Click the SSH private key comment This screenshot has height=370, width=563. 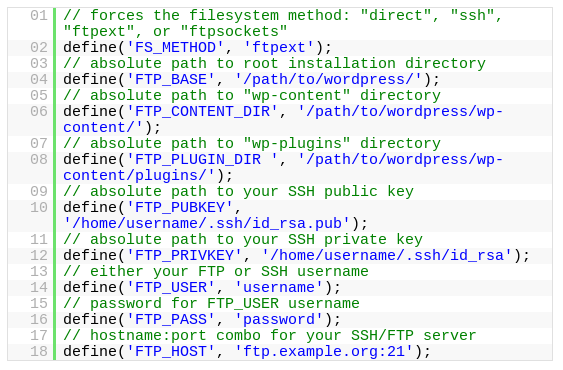[243, 240]
